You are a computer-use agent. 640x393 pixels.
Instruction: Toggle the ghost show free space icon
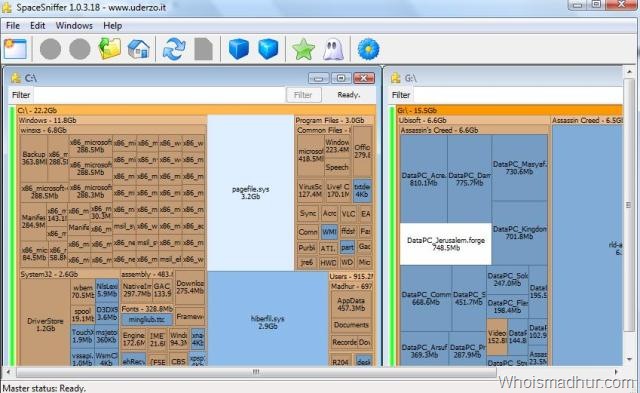(333, 49)
